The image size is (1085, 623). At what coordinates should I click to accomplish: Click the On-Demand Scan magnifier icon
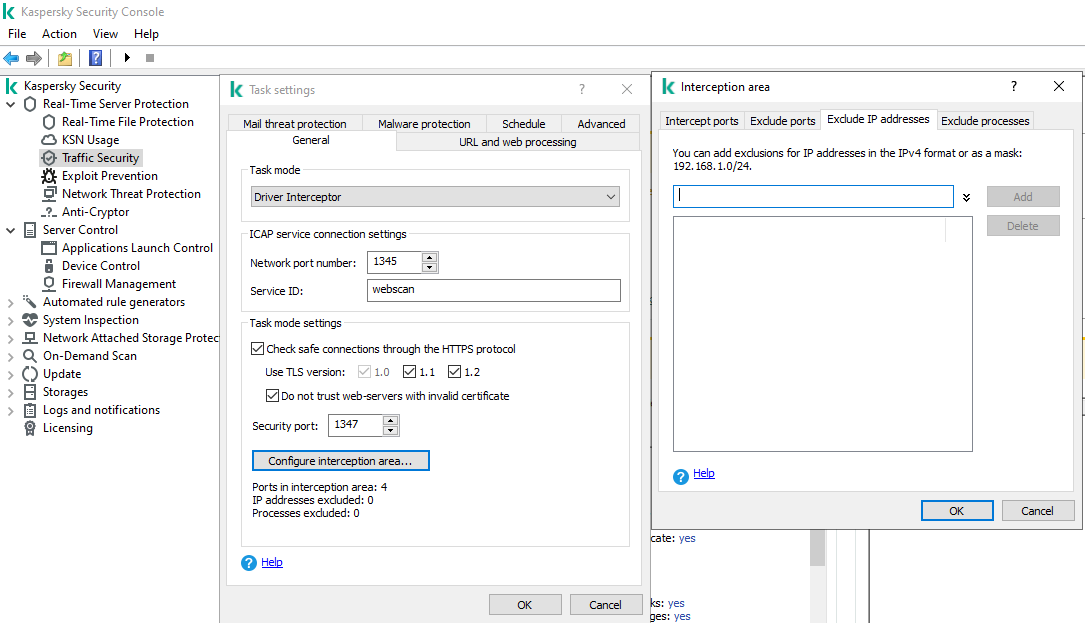coord(30,356)
